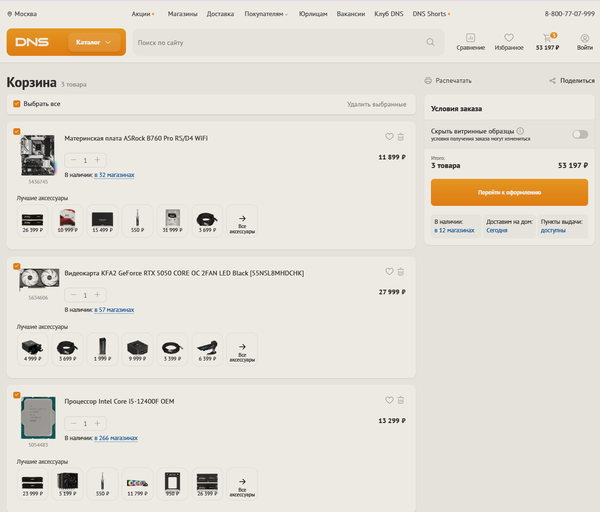Open the Intel processor product image
This screenshot has width=600, height=512.
coord(38,417)
